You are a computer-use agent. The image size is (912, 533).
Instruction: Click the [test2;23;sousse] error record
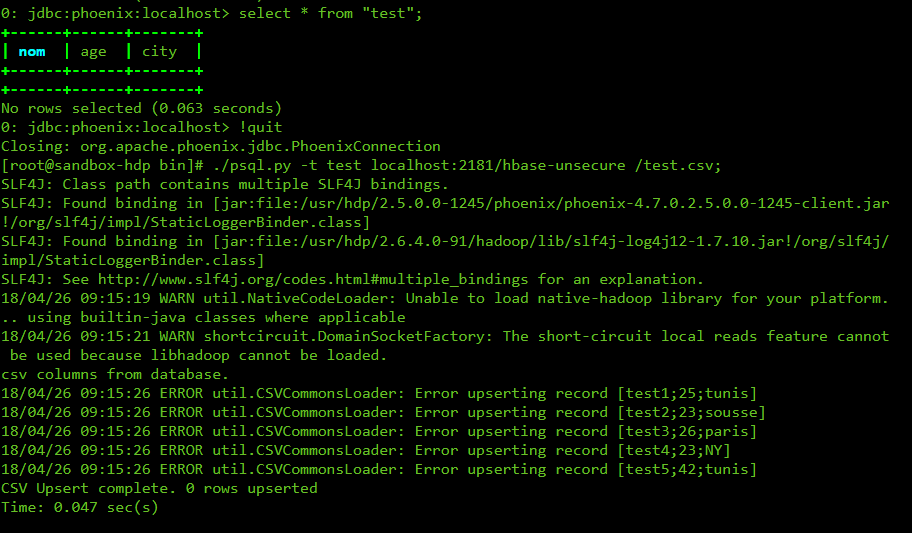(x=692, y=412)
